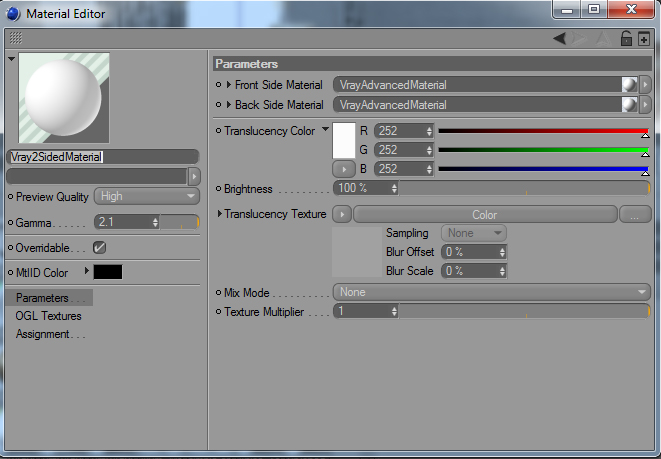
Task: Toggle animation dot next to MtlID Color
Action: point(11,273)
